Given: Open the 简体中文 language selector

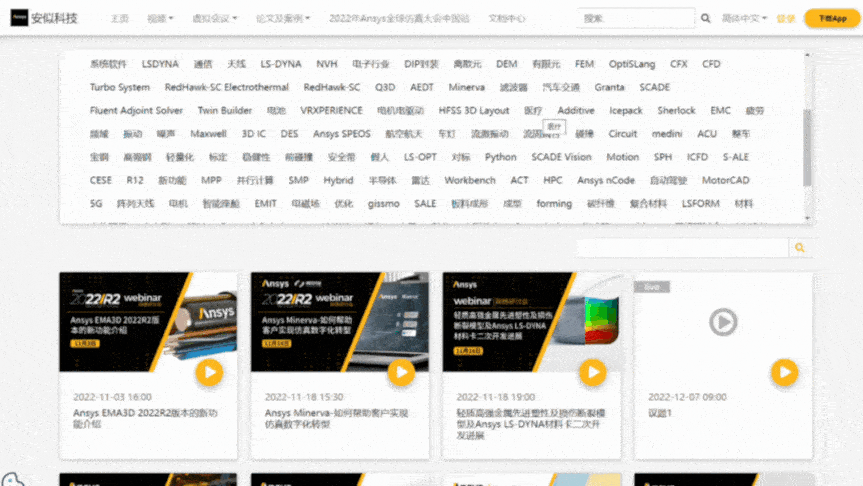Looking at the screenshot, I should click(744, 18).
